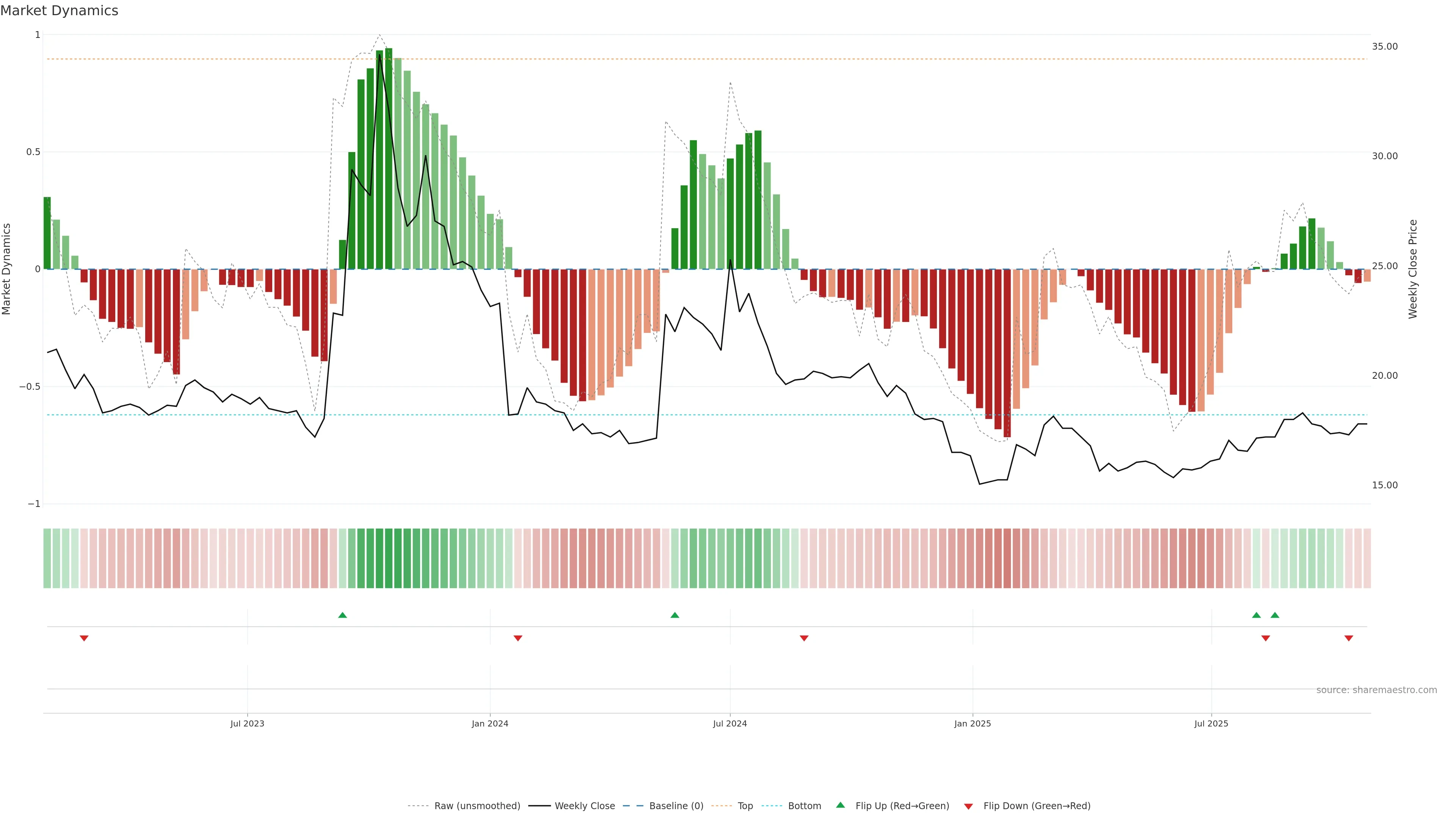The height and width of the screenshot is (819, 1456).
Task: Click the source: sharemaestro.com text
Action: pyautogui.click(x=1376, y=690)
